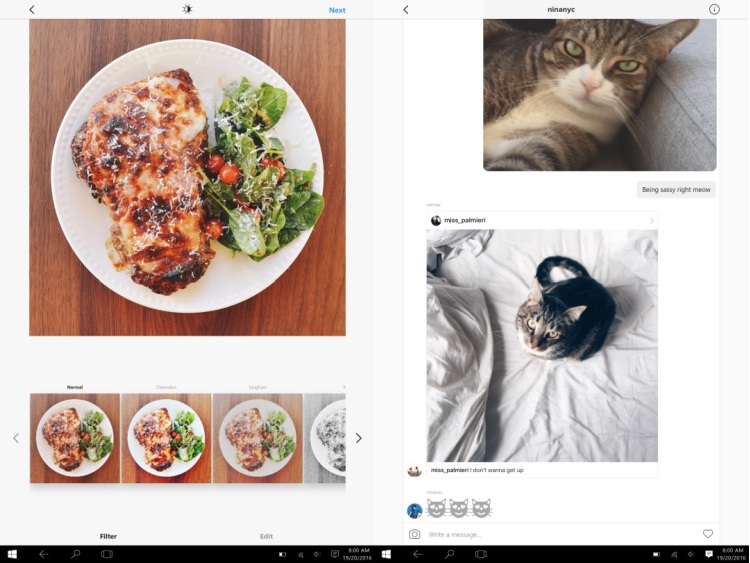The height and width of the screenshot is (563, 750).
Task: Open miss_palmieri profile from post header
Action: coord(464,220)
